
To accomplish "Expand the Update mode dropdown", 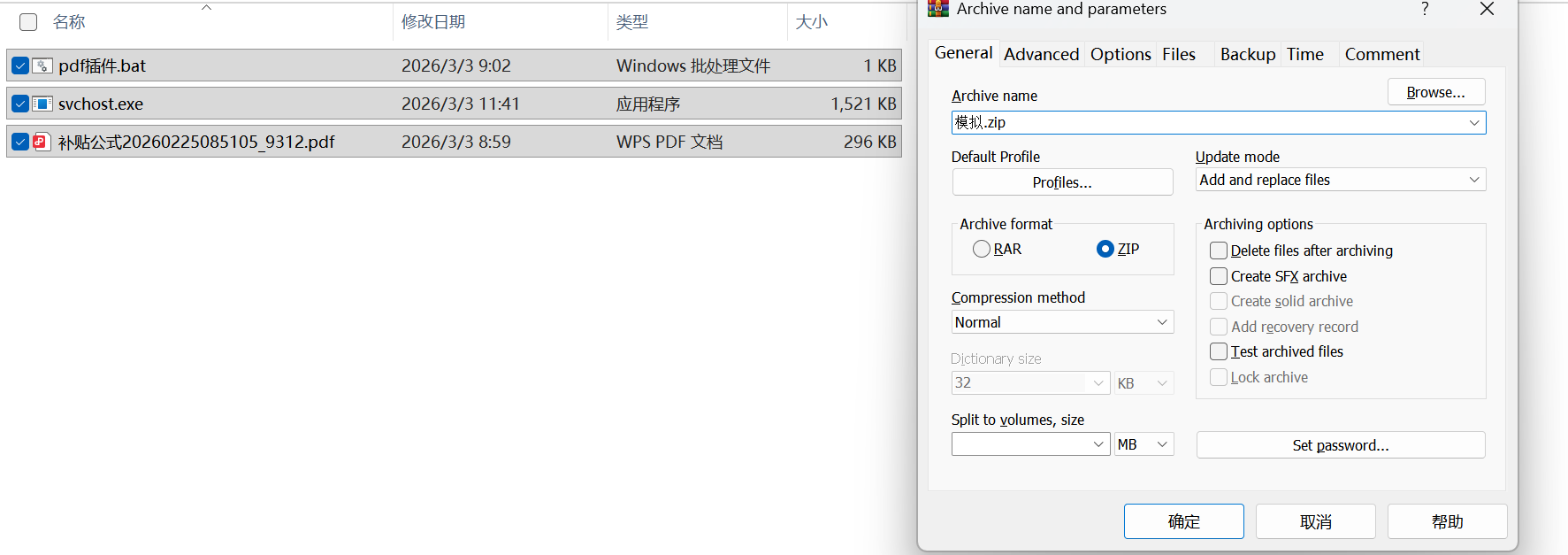I will (x=1340, y=180).
